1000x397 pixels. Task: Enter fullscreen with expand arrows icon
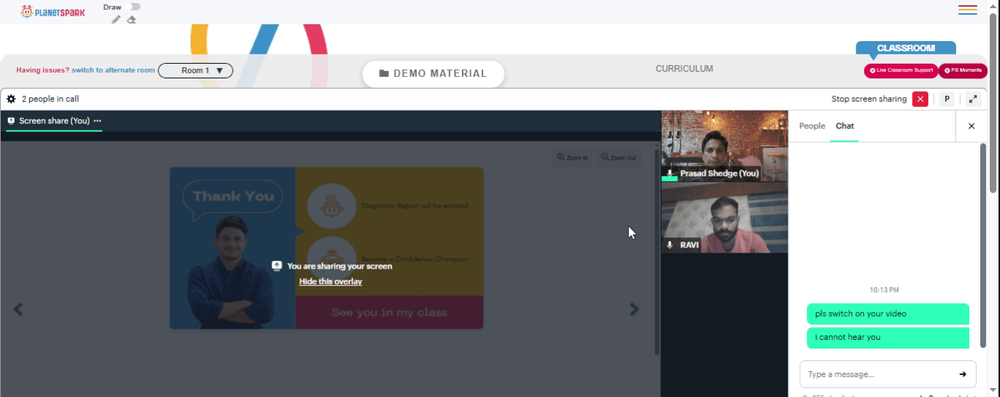(973, 99)
